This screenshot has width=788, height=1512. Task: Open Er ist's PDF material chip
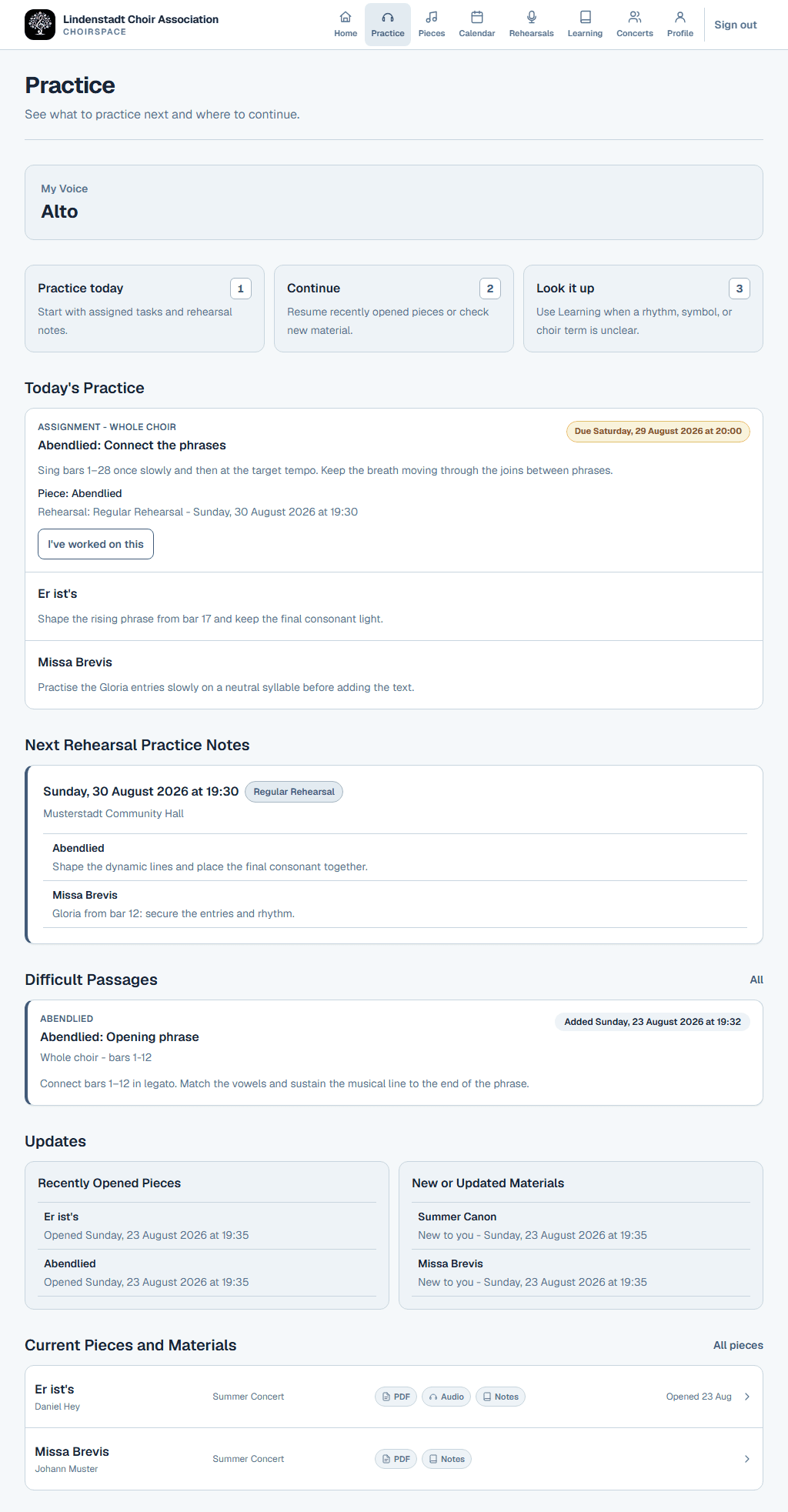(x=396, y=1397)
